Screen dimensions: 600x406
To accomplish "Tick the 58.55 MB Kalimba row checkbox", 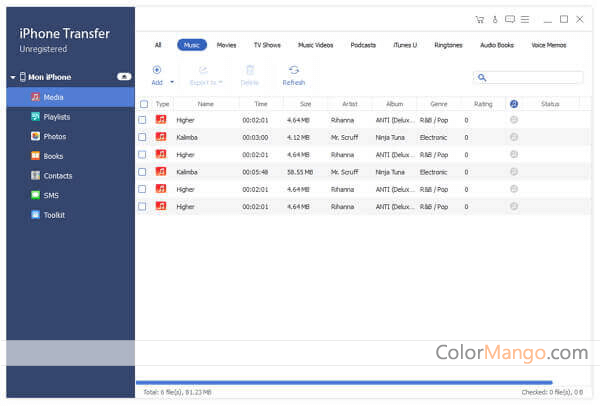I will point(143,172).
